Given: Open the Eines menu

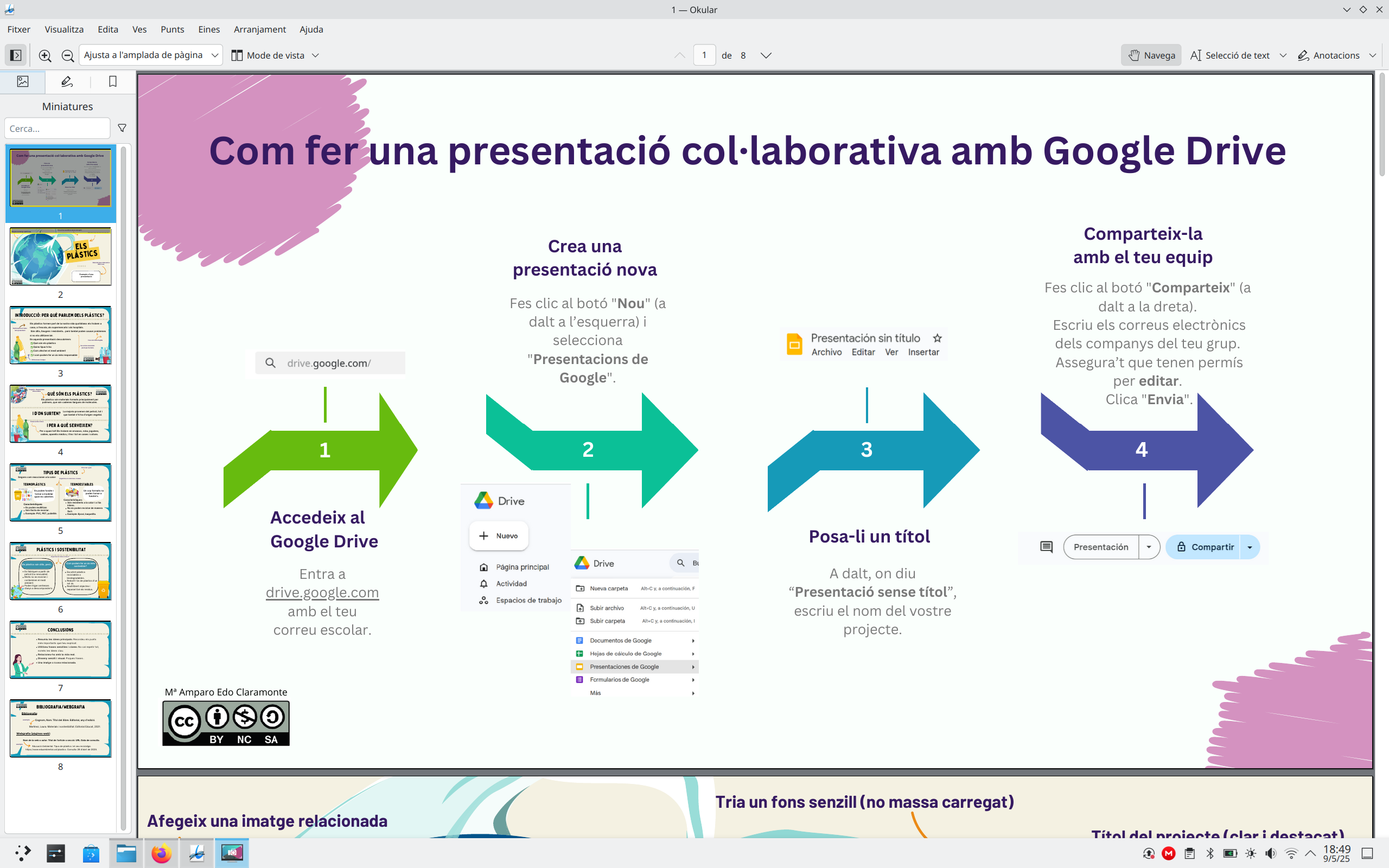Looking at the screenshot, I should (x=209, y=29).
